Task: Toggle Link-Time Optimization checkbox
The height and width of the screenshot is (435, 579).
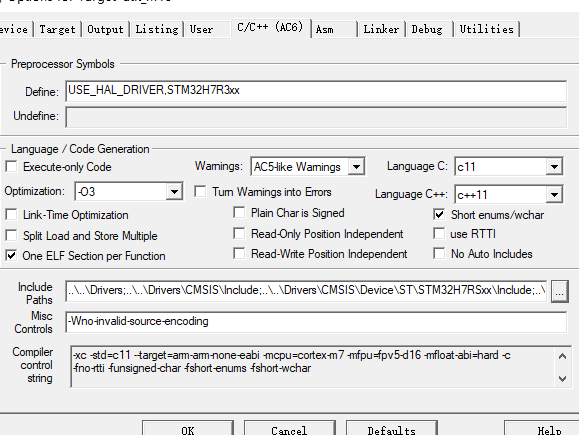Action: click(x=11, y=215)
